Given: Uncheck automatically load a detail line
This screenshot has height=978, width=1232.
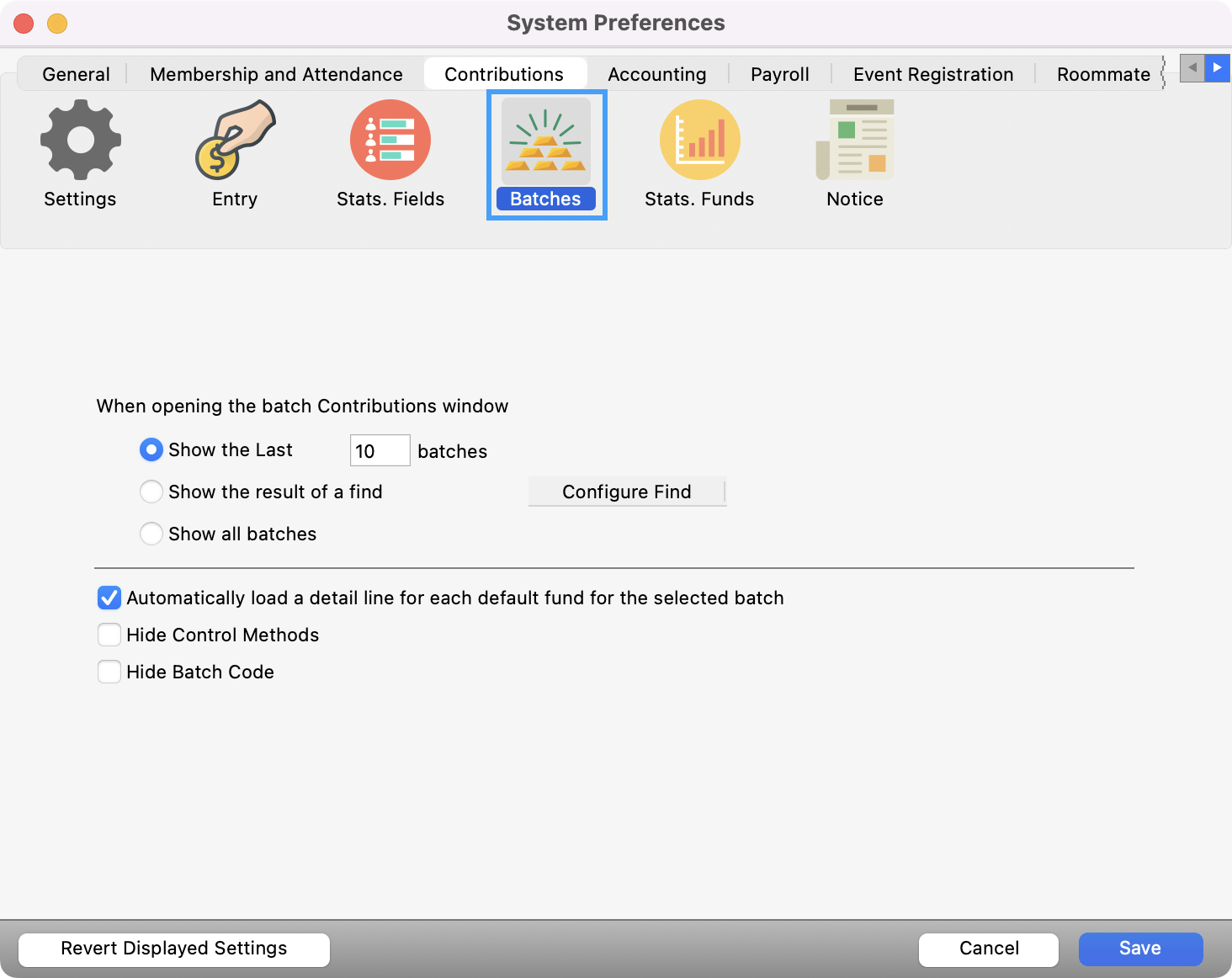Looking at the screenshot, I should click(x=109, y=598).
